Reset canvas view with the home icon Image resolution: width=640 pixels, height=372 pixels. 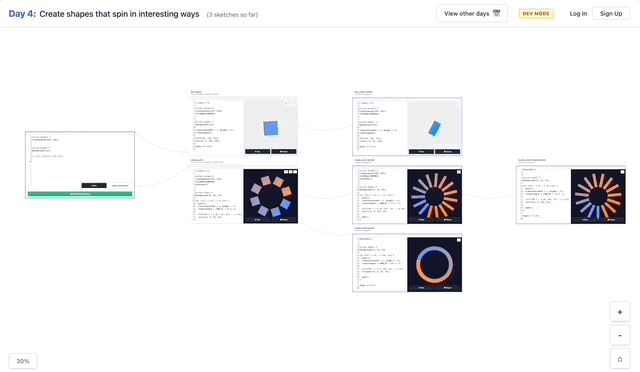[620, 359]
